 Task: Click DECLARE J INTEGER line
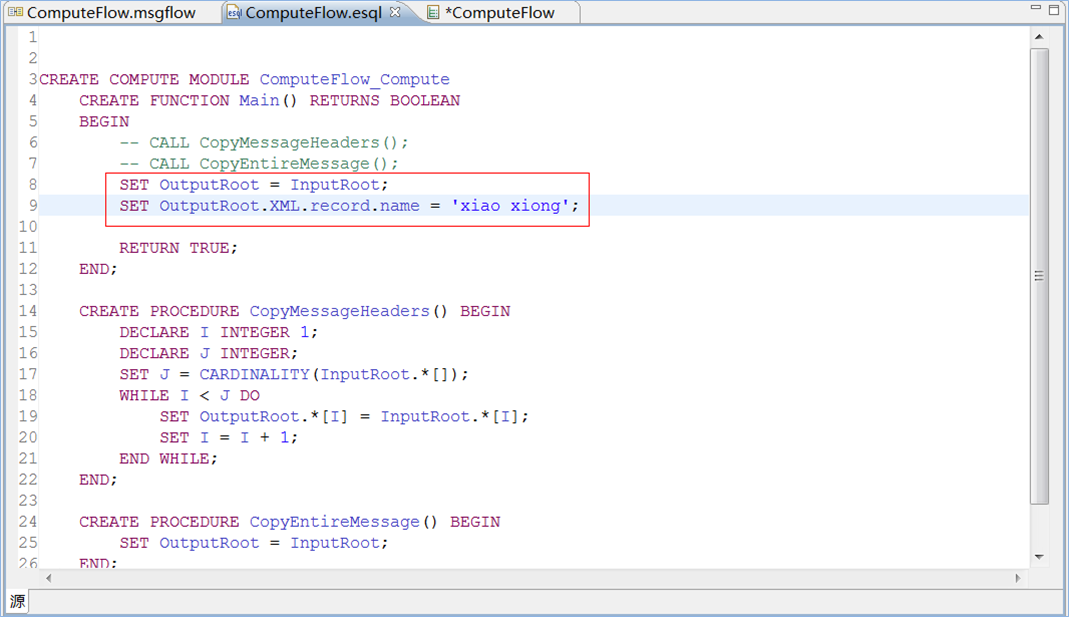(x=209, y=354)
